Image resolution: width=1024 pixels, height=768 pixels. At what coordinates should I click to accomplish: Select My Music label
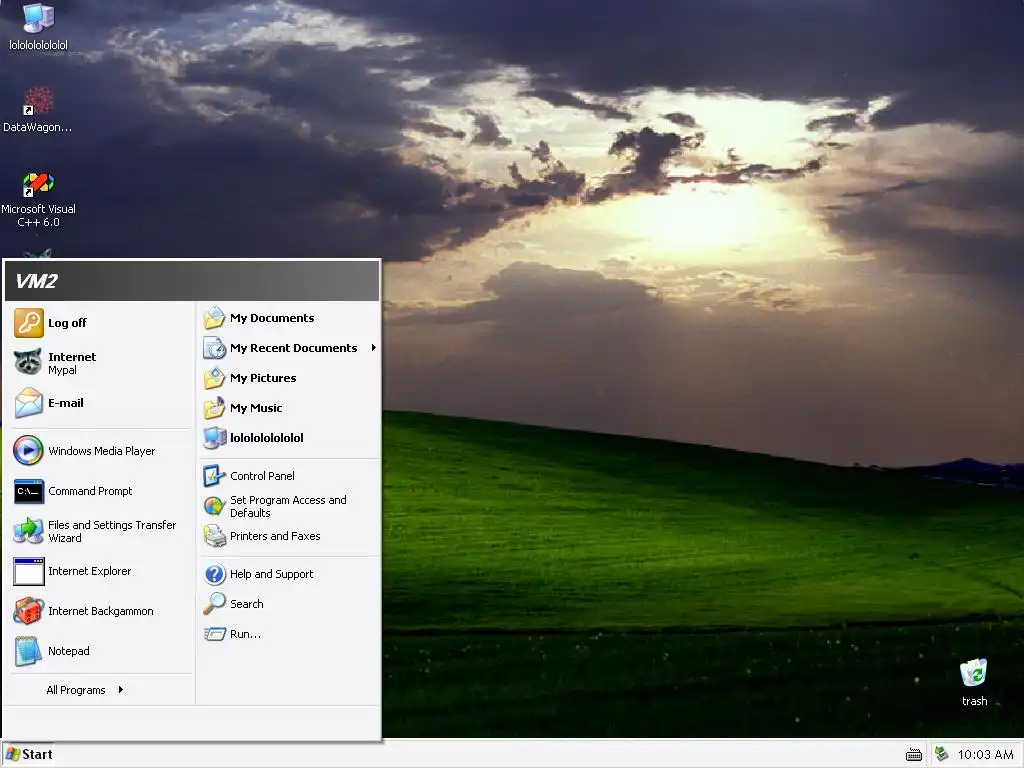click(256, 408)
